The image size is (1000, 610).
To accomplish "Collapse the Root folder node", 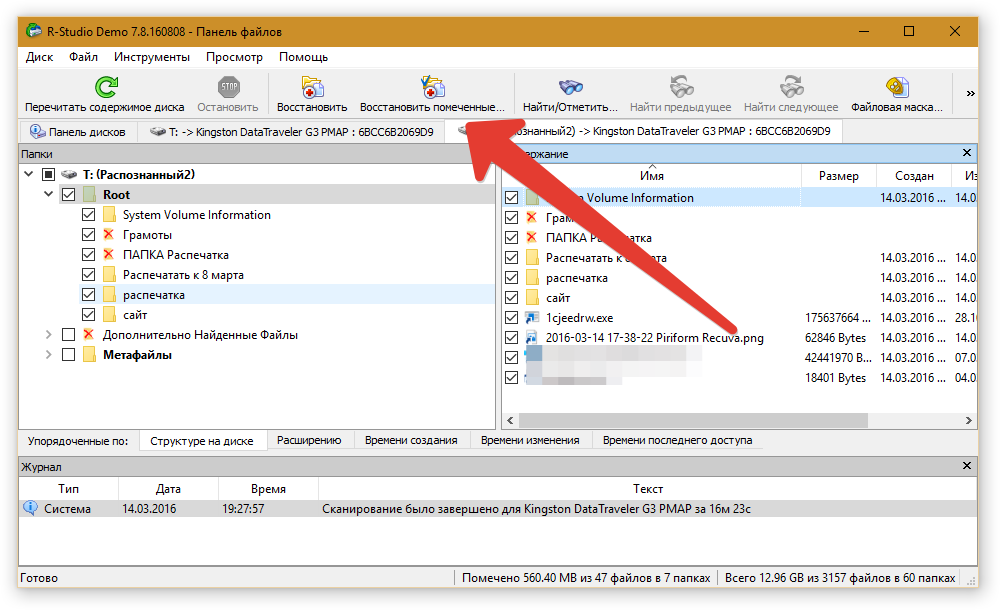I will tap(48, 194).
